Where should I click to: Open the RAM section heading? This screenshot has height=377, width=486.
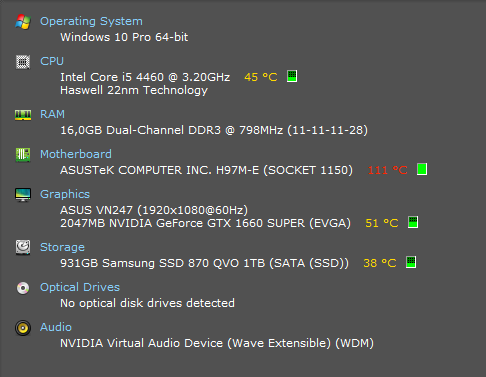52,114
